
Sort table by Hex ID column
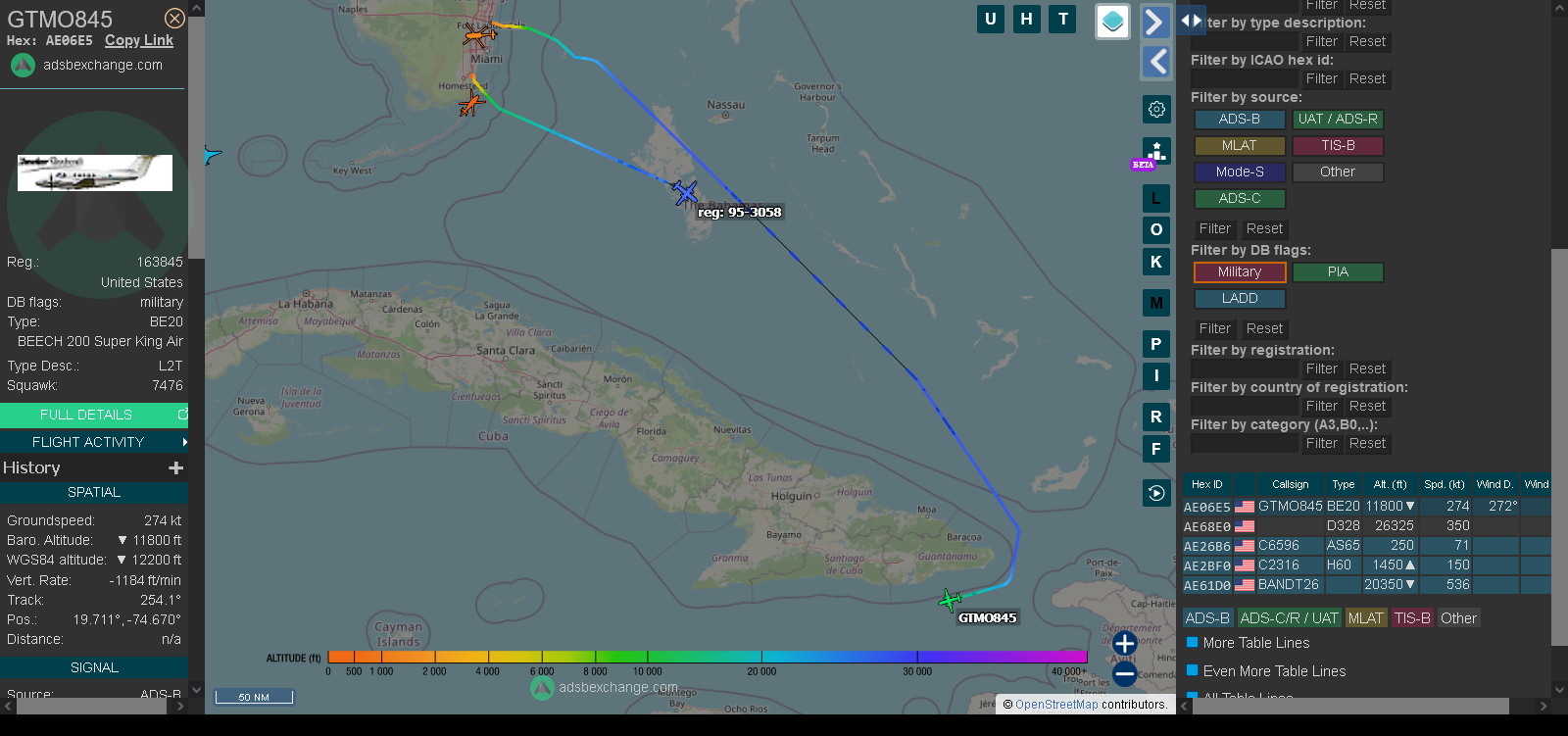(1206, 484)
